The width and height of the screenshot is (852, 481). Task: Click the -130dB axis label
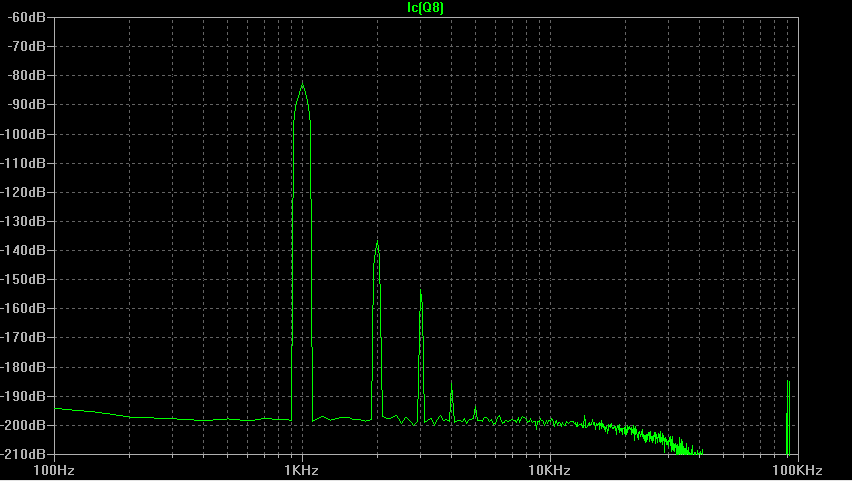click(23, 221)
